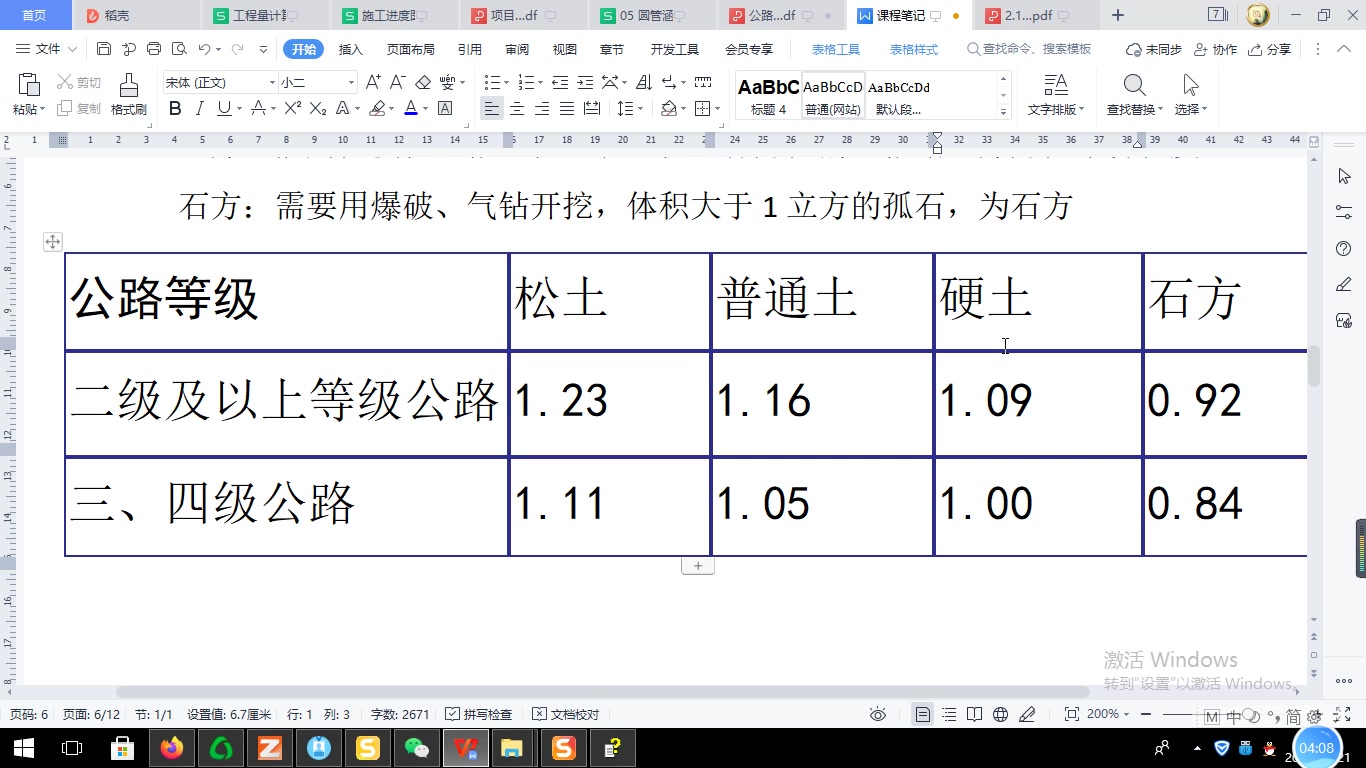Screen dimensions: 1366x768
Task: Apply distributed alignment
Action: tap(592, 109)
